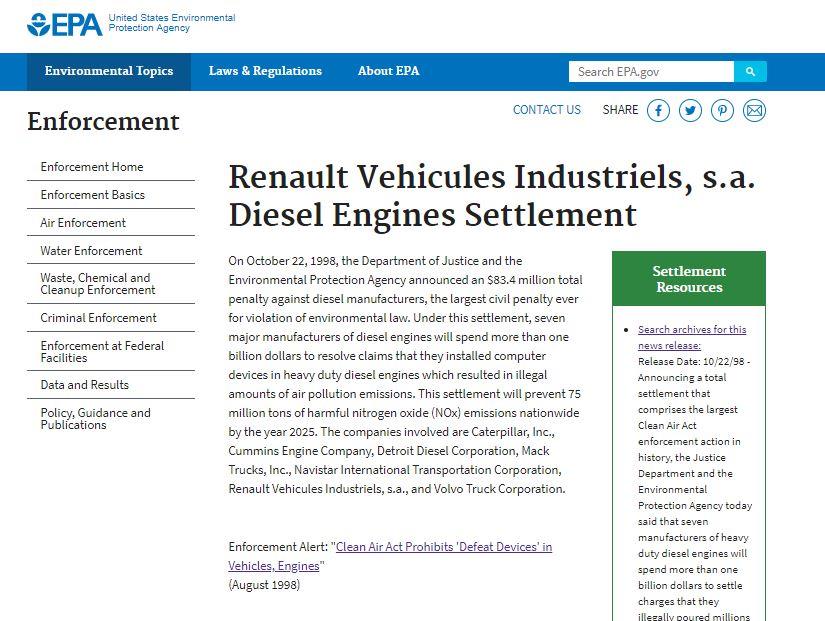Share page by email icon
Viewport: 825px width, 621px height.
[754, 111]
